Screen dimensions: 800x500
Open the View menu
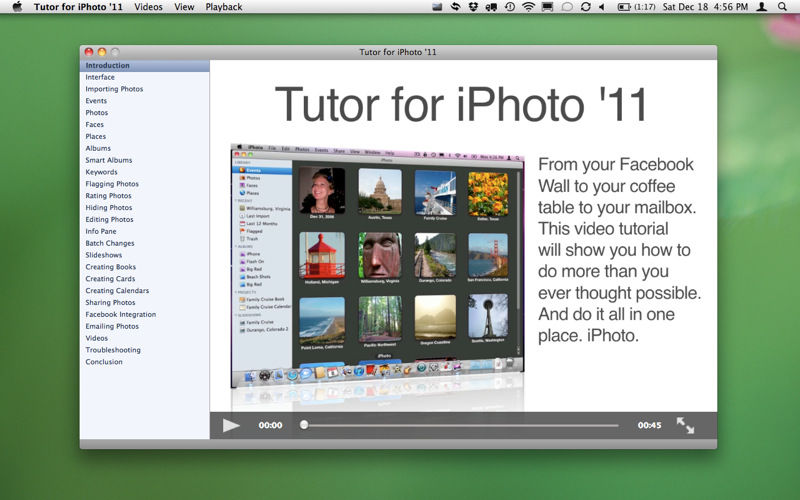tap(184, 7)
